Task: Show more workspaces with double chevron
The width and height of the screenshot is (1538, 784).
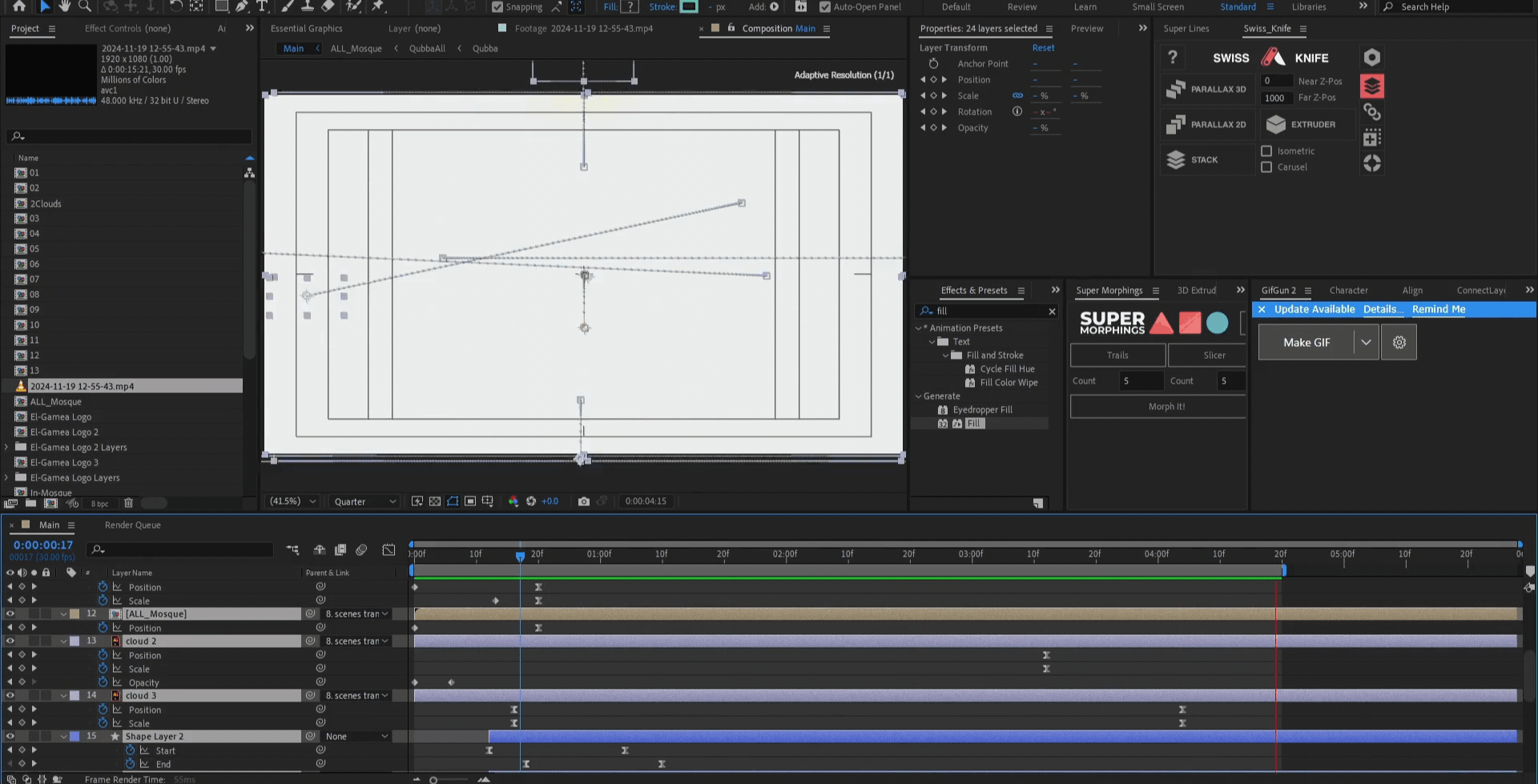Action: [x=1363, y=6]
